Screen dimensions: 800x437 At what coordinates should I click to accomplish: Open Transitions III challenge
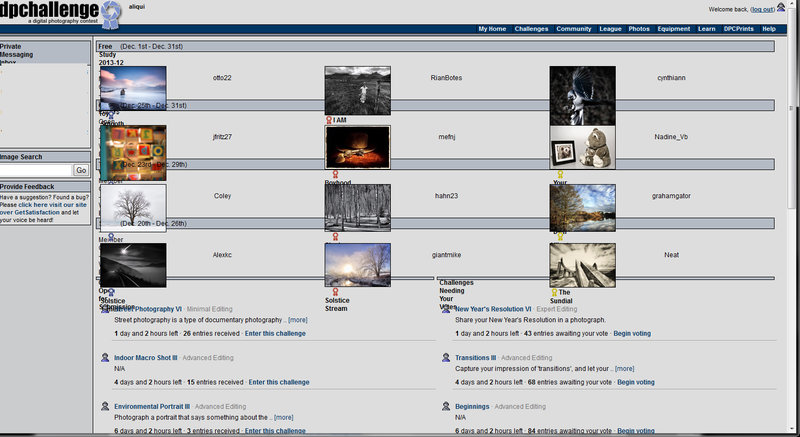click(x=476, y=358)
